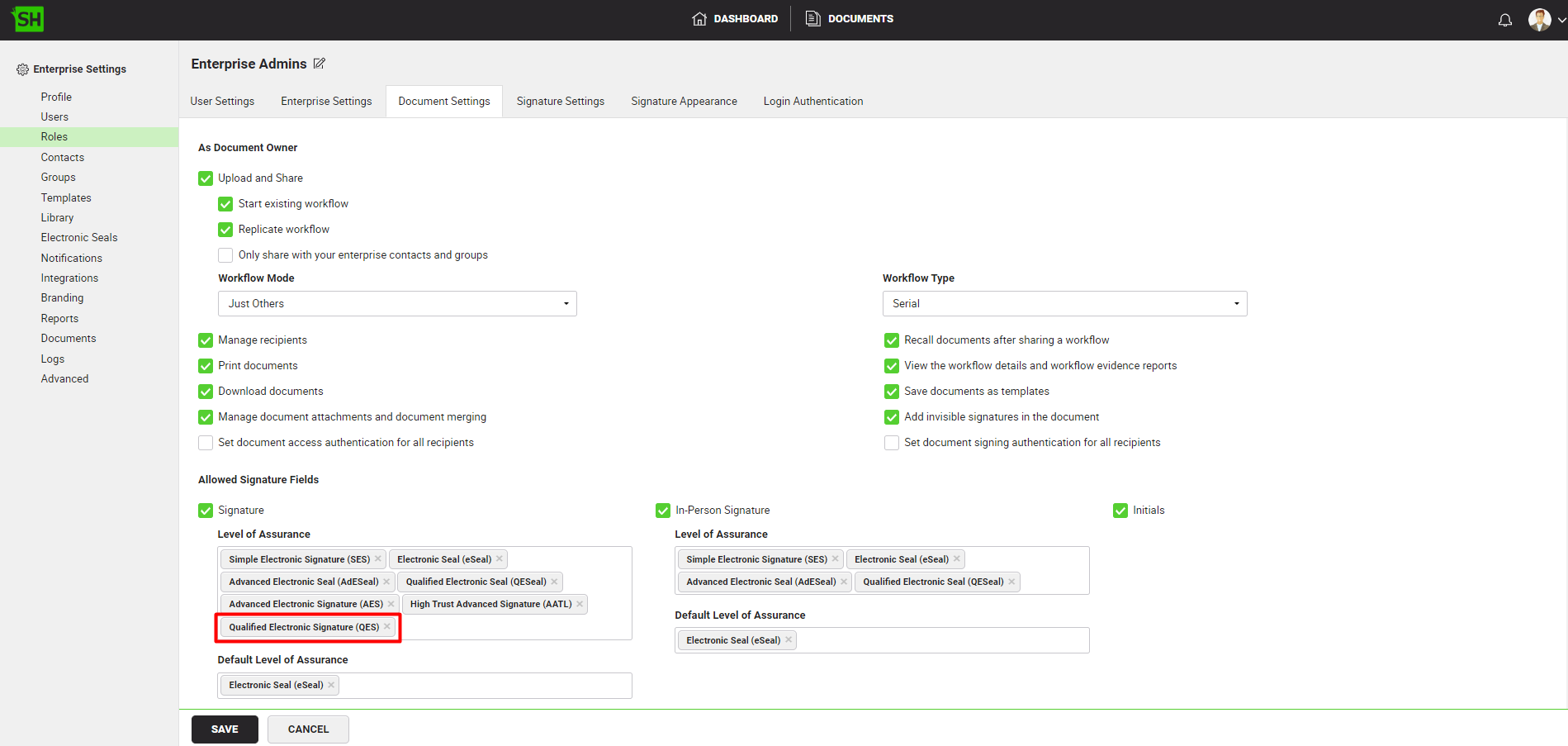Remove Simple Electronic Signature (SES) under In-Person Signature
The width and height of the screenshot is (1568, 746).
point(835,559)
